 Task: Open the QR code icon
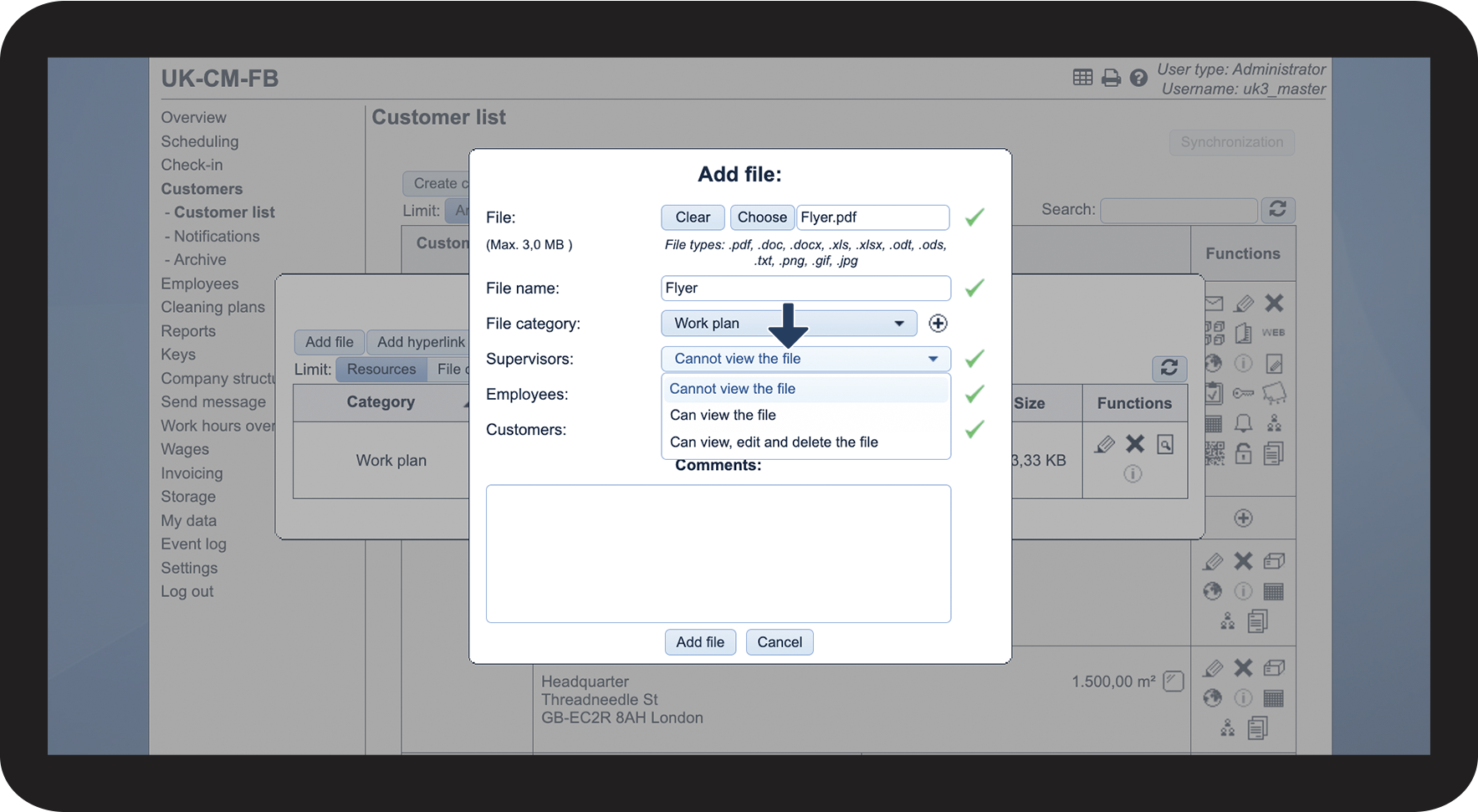click(1215, 453)
